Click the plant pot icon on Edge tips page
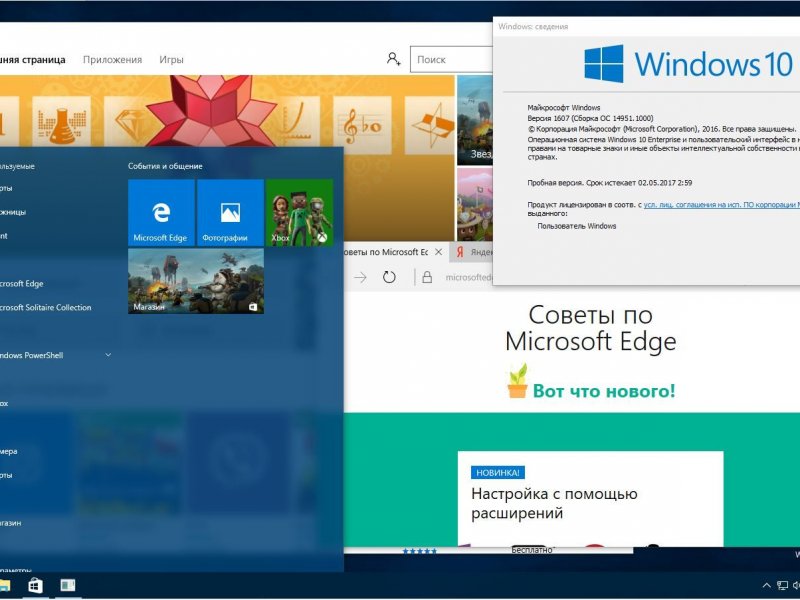The height and width of the screenshot is (600, 800). pyautogui.click(x=517, y=381)
